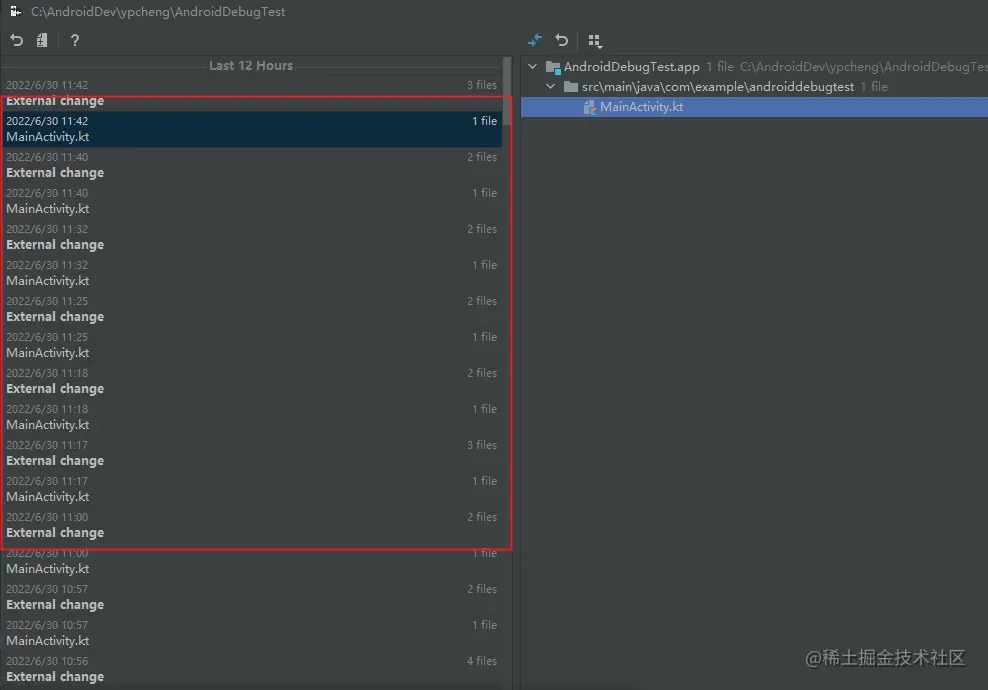Collapse the AndroidDebugTest.app tree node
Image resolution: width=988 pixels, height=690 pixels.
532,66
